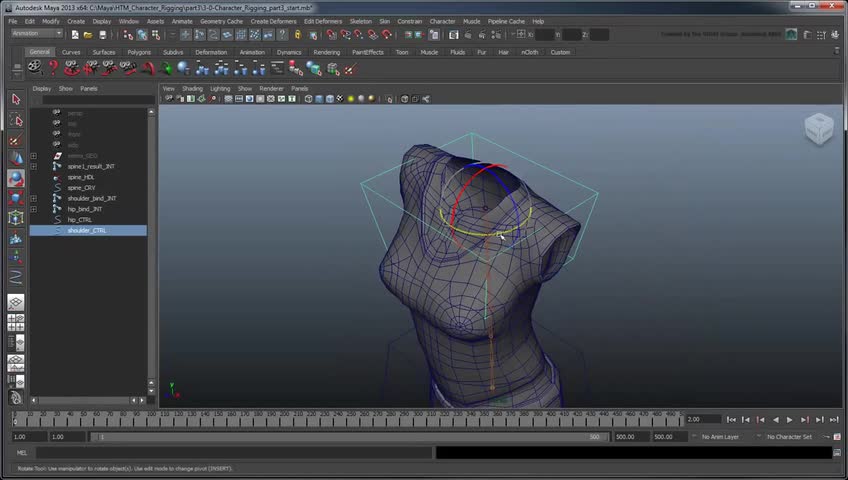This screenshot has width=848, height=480.
Task: Open the outliner Display menu
Action: (x=41, y=88)
